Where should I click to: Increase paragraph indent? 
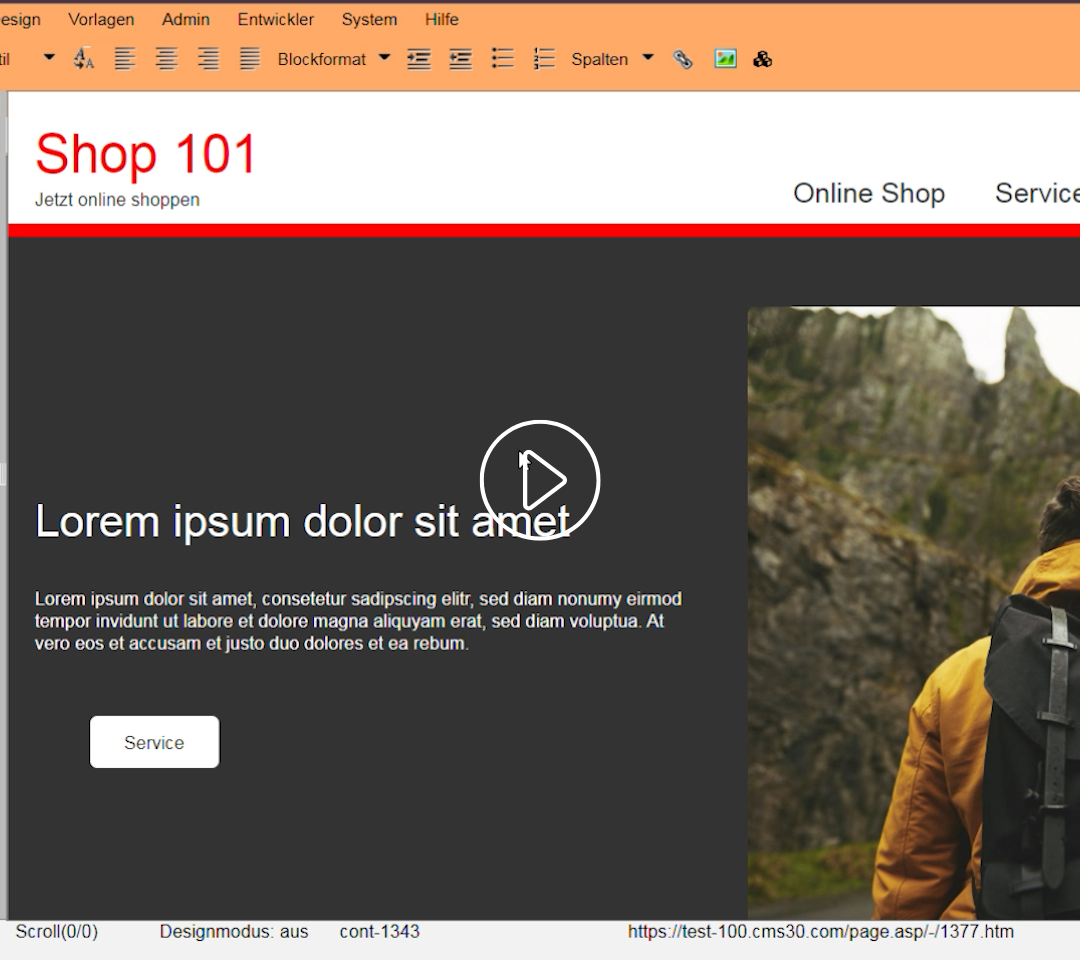click(x=419, y=59)
